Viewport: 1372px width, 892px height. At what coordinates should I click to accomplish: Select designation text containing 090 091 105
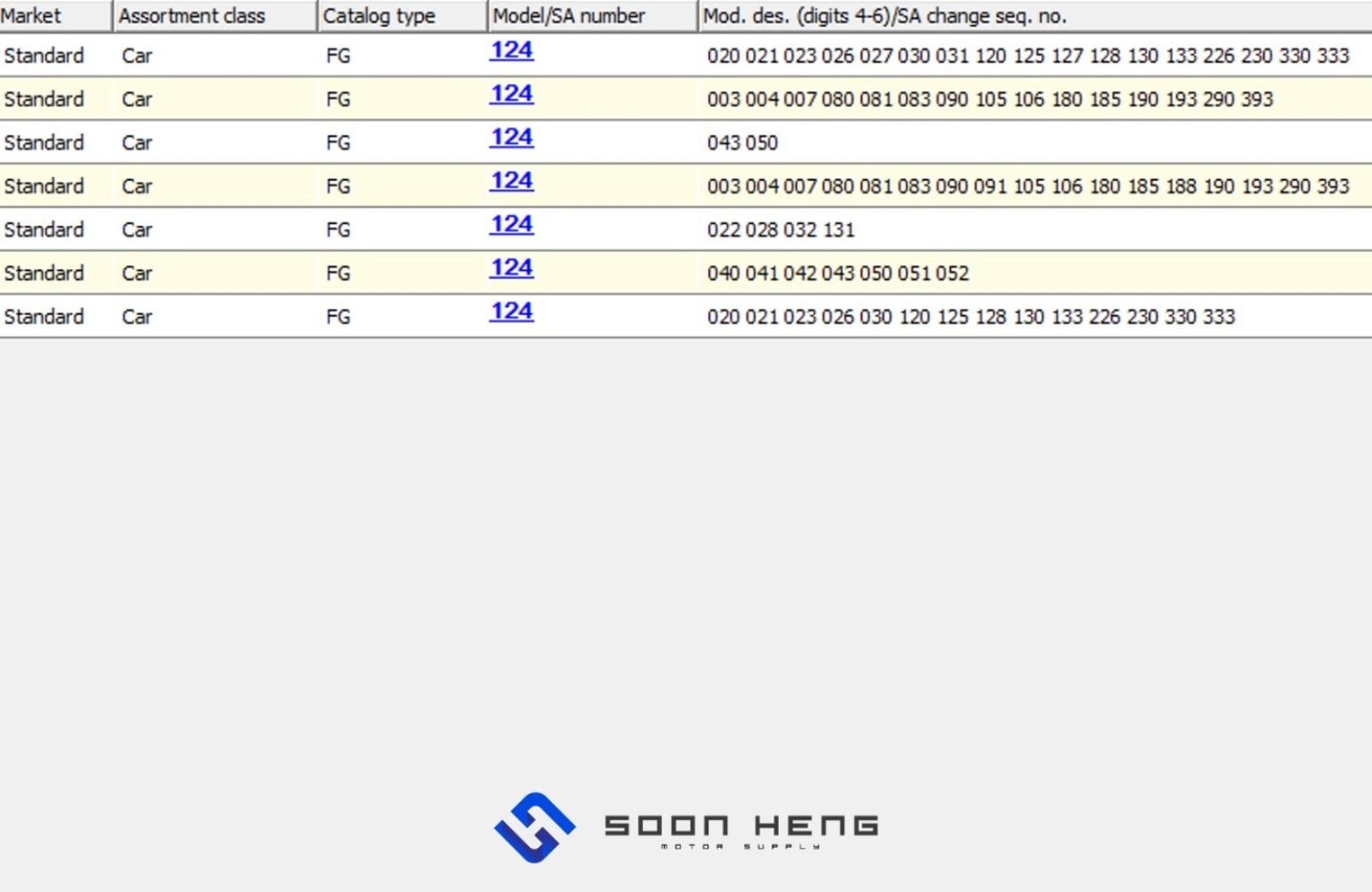[1028, 186]
